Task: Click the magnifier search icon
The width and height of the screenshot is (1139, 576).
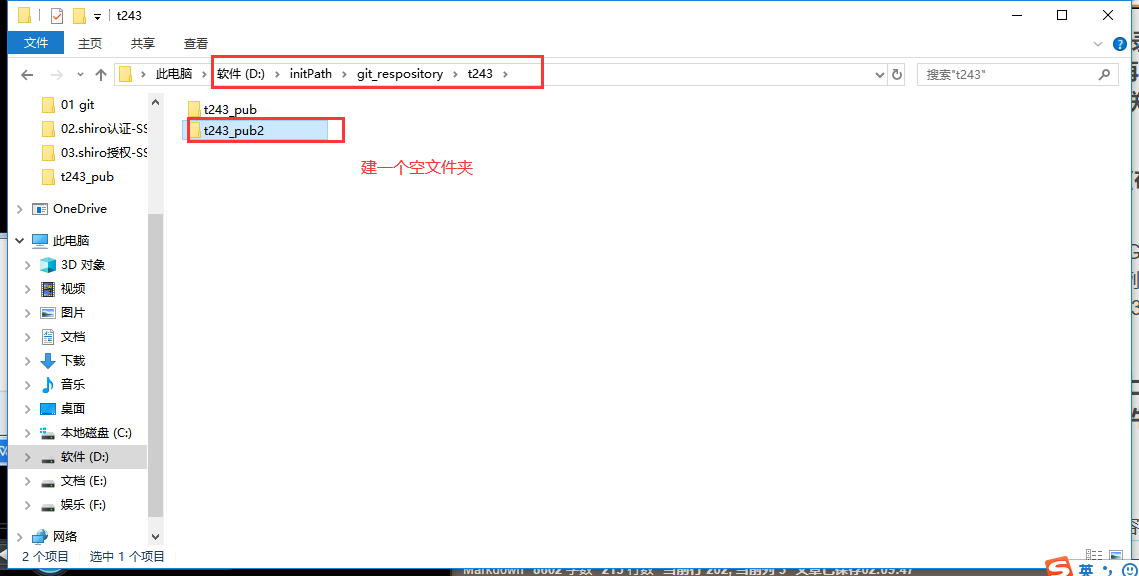Action: click(1104, 74)
